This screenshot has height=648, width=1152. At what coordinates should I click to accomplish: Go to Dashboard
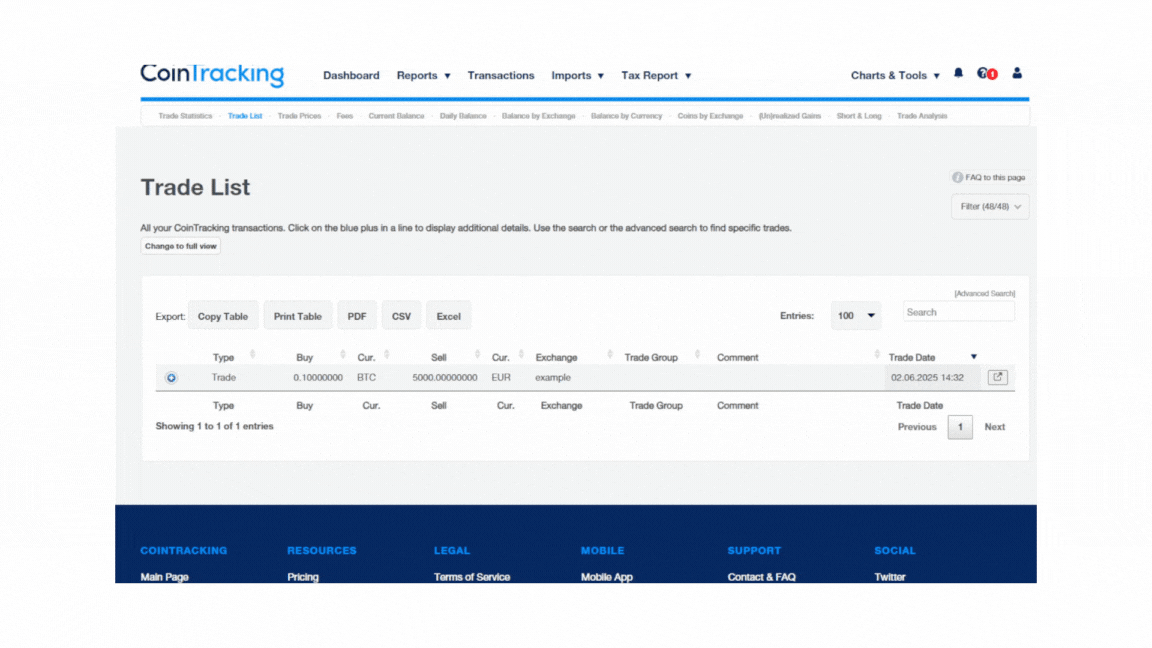[x=351, y=76]
